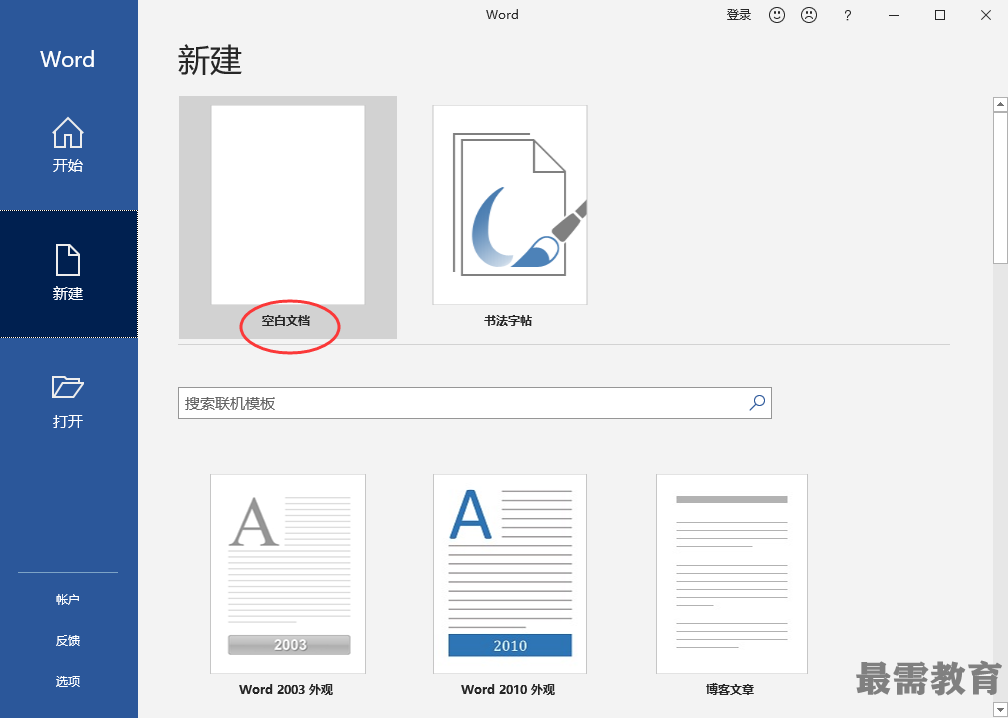Create a 空白文档 blank document
The height and width of the screenshot is (718, 1008).
288,217
